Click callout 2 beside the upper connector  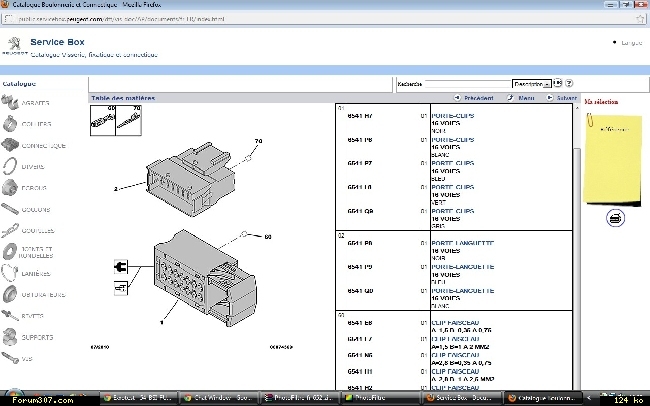coord(116,189)
